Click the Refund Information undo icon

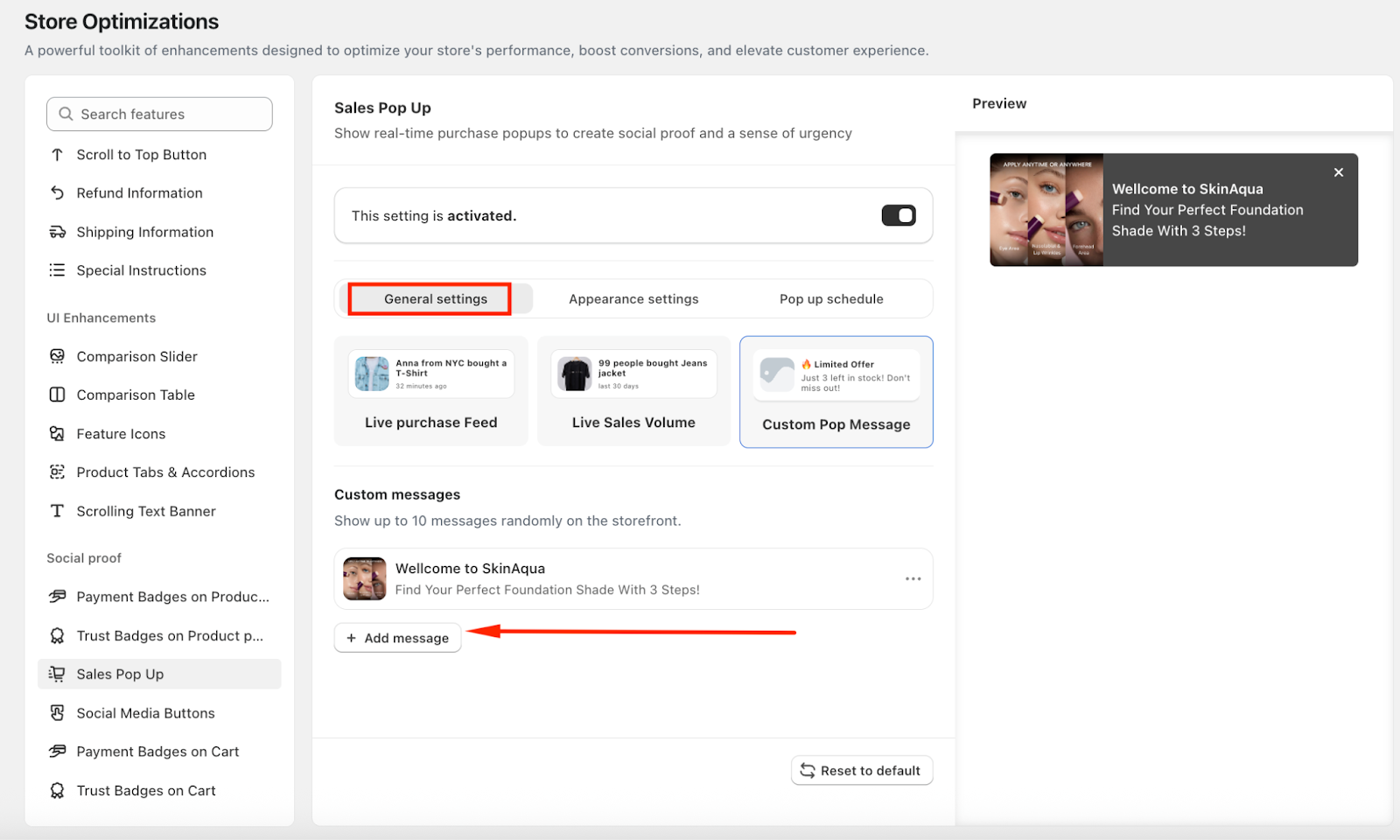coord(57,193)
